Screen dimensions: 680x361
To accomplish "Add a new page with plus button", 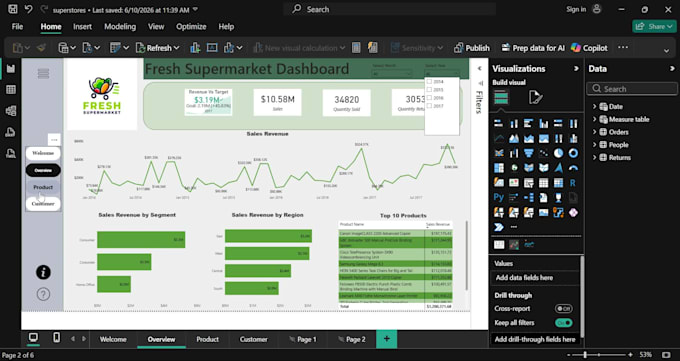I will point(387,339).
